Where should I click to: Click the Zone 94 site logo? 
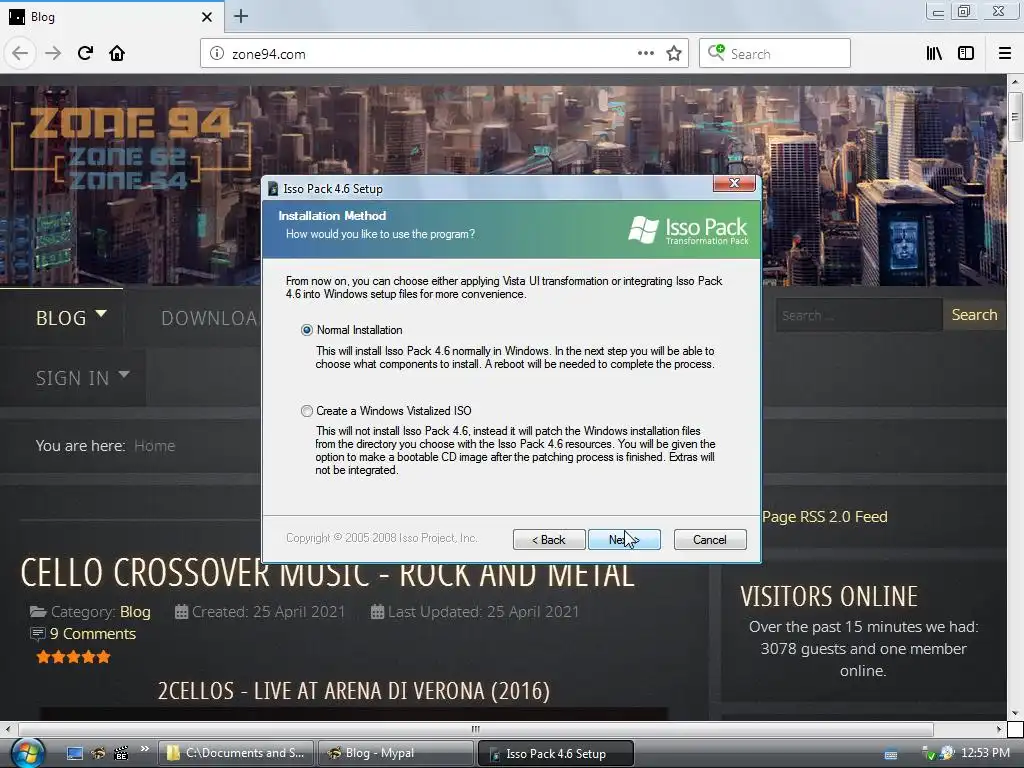point(129,149)
